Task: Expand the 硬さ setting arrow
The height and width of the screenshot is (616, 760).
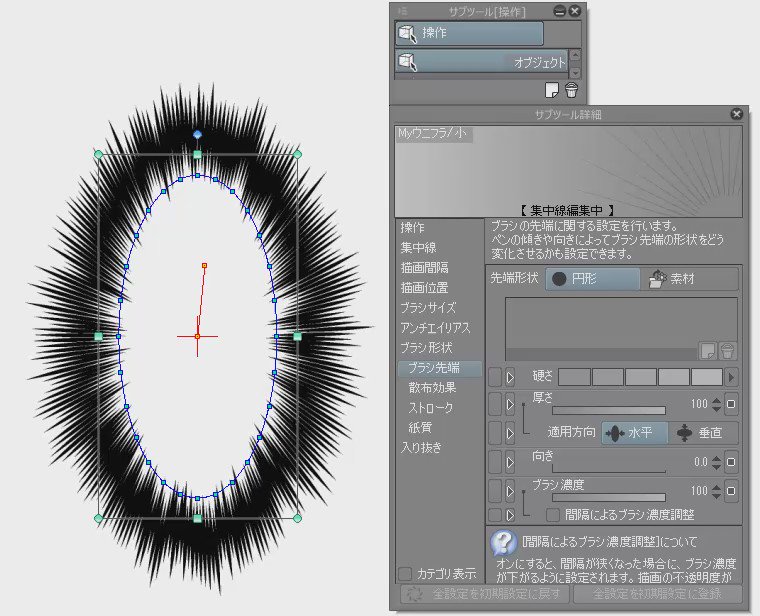Action: (x=510, y=377)
